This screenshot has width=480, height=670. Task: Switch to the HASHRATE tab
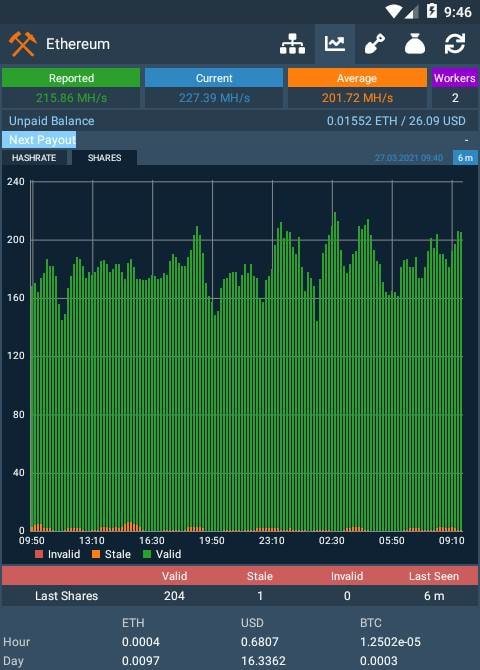coord(34,158)
